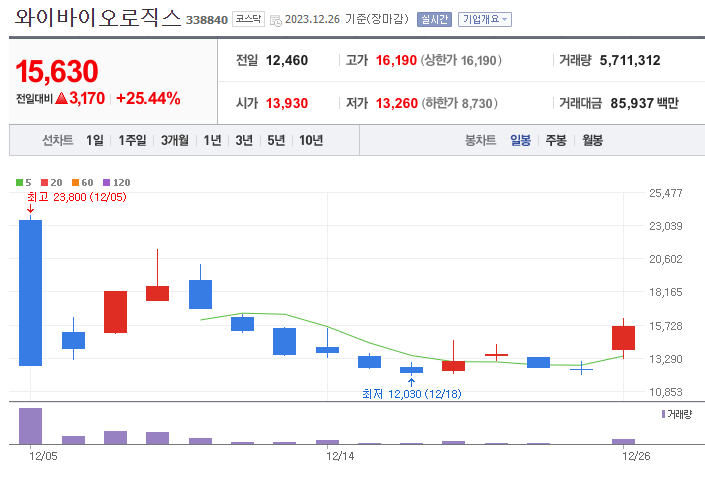This screenshot has height=478, width=705.
Task: Click the tall purple 12/05 volume bar
Action: (x=31, y=426)
